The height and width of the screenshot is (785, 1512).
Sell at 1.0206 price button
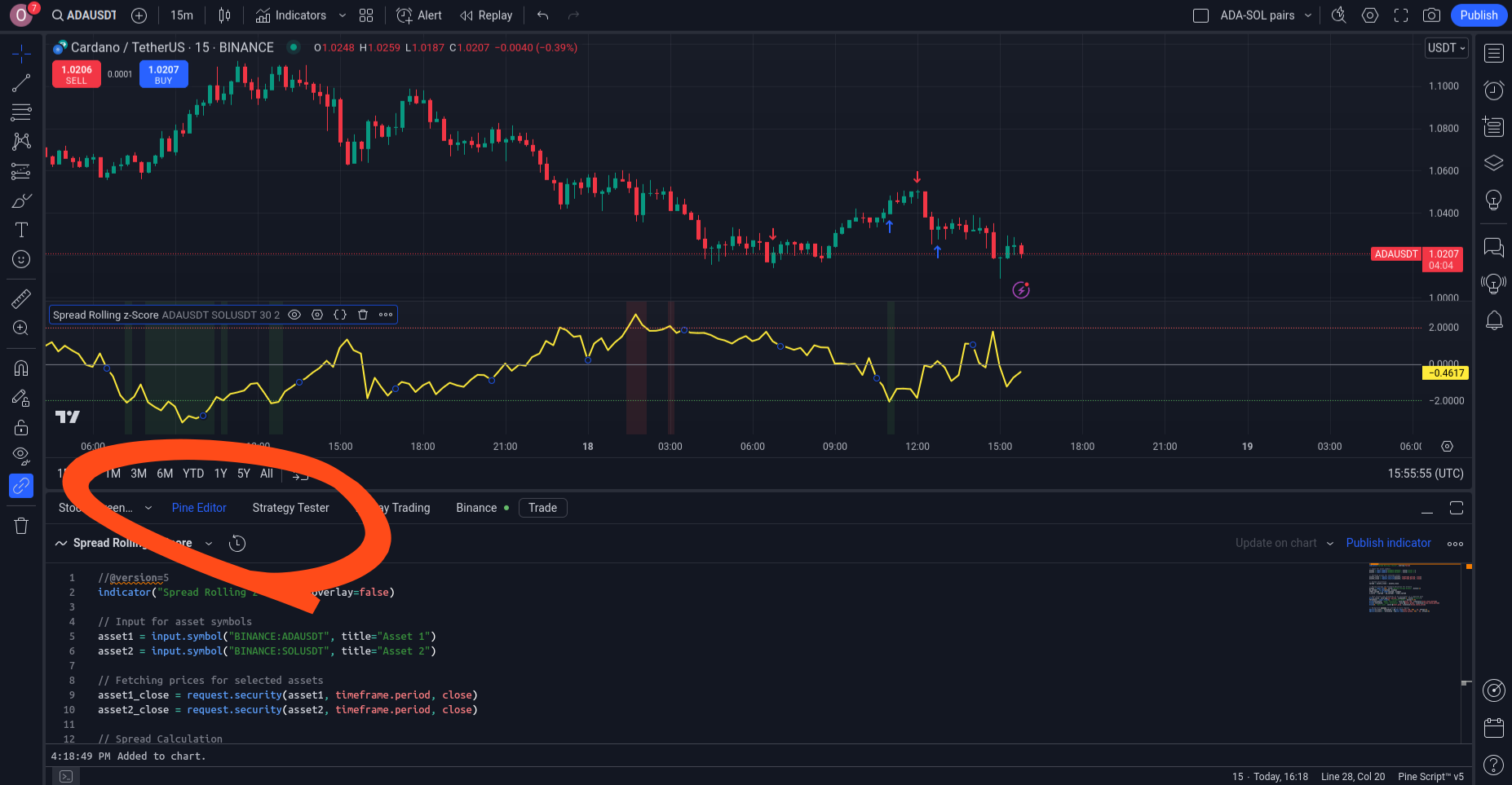(x=77, y=74)
